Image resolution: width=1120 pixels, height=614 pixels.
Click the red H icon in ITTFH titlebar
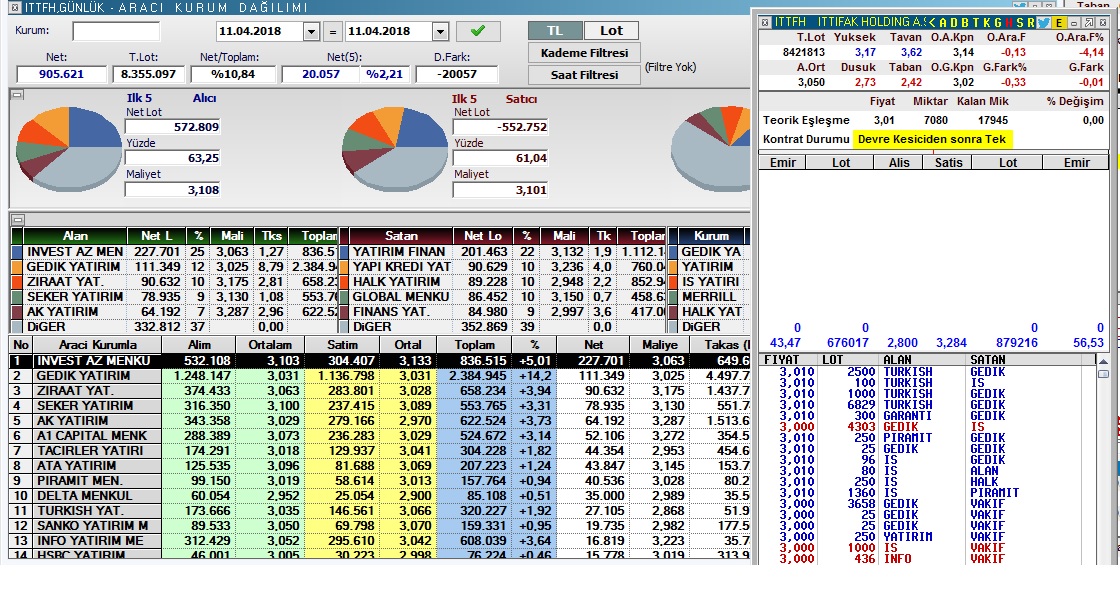point(1009,23)
